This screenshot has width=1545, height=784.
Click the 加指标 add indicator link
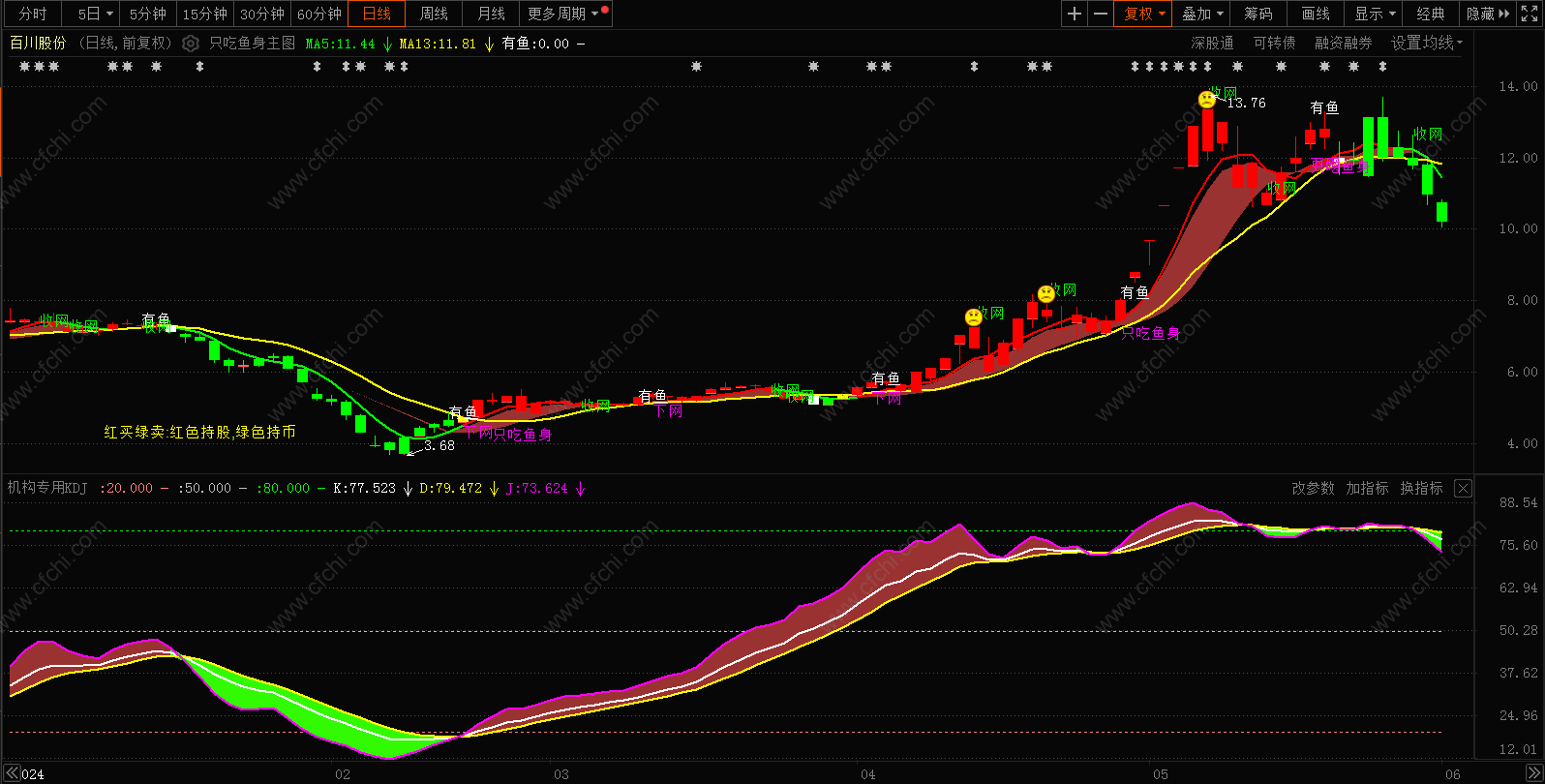click(1367, 488)
